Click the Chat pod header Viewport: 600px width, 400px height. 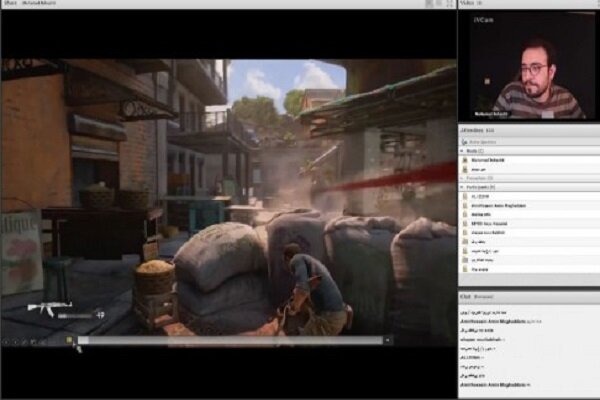[529, 297]
